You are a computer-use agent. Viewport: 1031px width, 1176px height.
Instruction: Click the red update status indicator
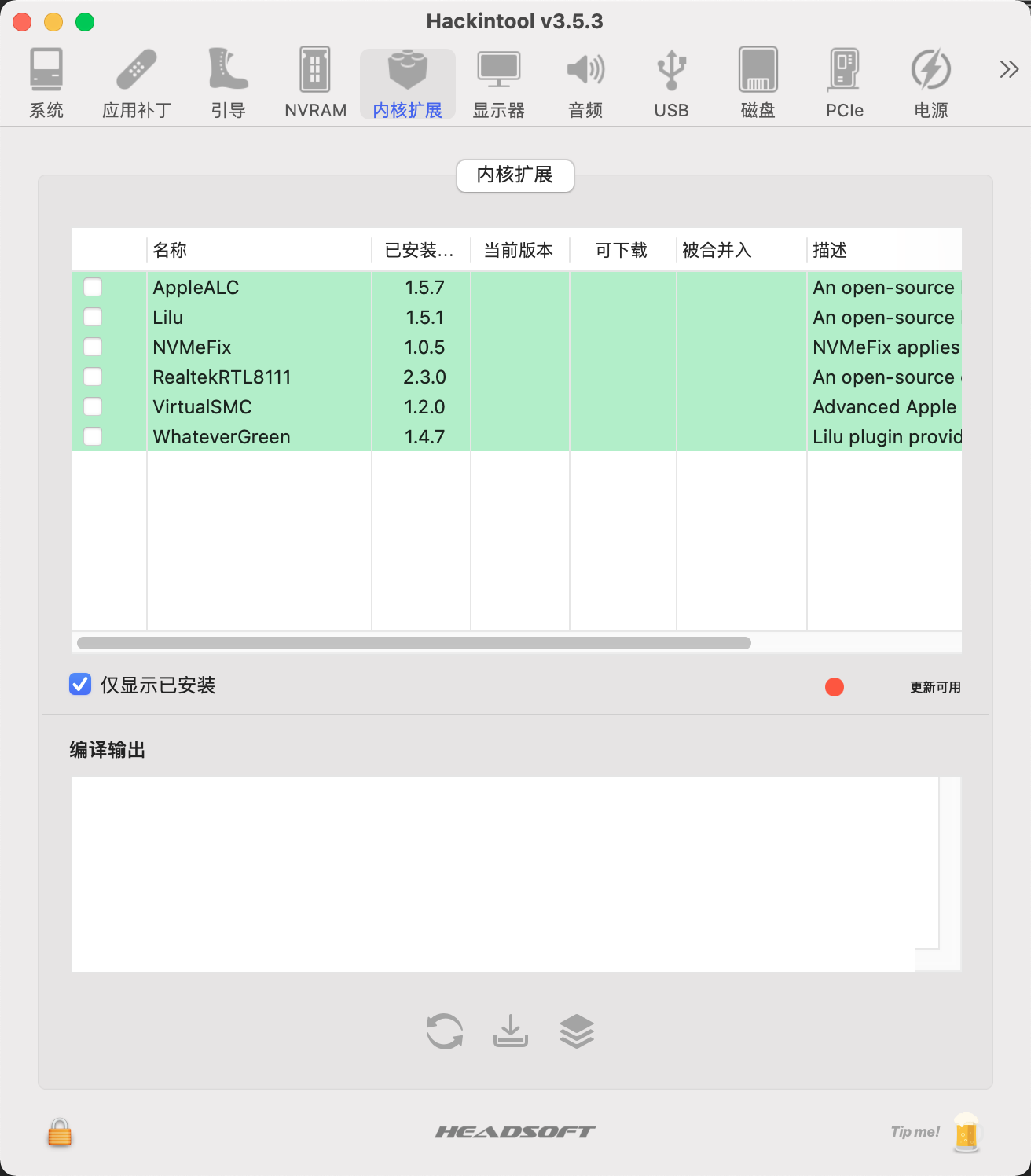tap(835, 687)
